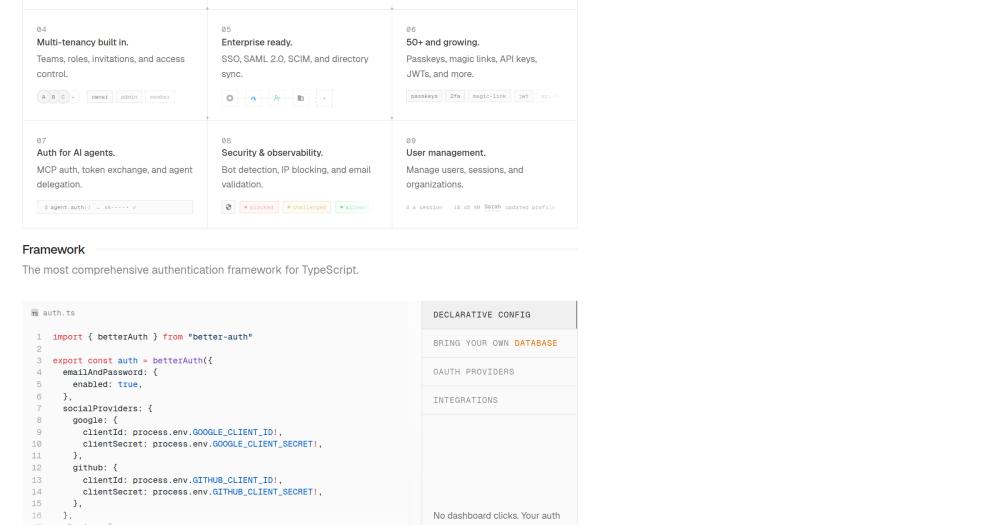Viewport: 1000px width, 525px height.
Task: Click avatar C in Multi-tenancy card
Action: (62, 97)
